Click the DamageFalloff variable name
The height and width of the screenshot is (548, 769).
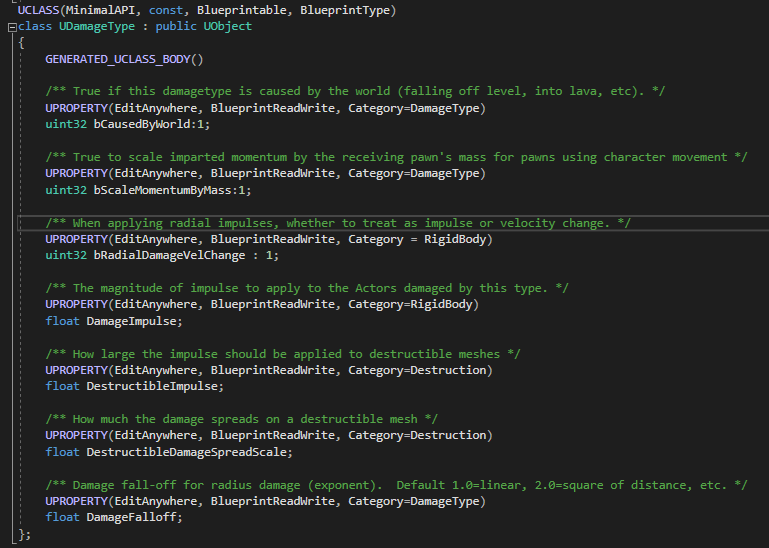pyautogui.click(x=131, y=518)
